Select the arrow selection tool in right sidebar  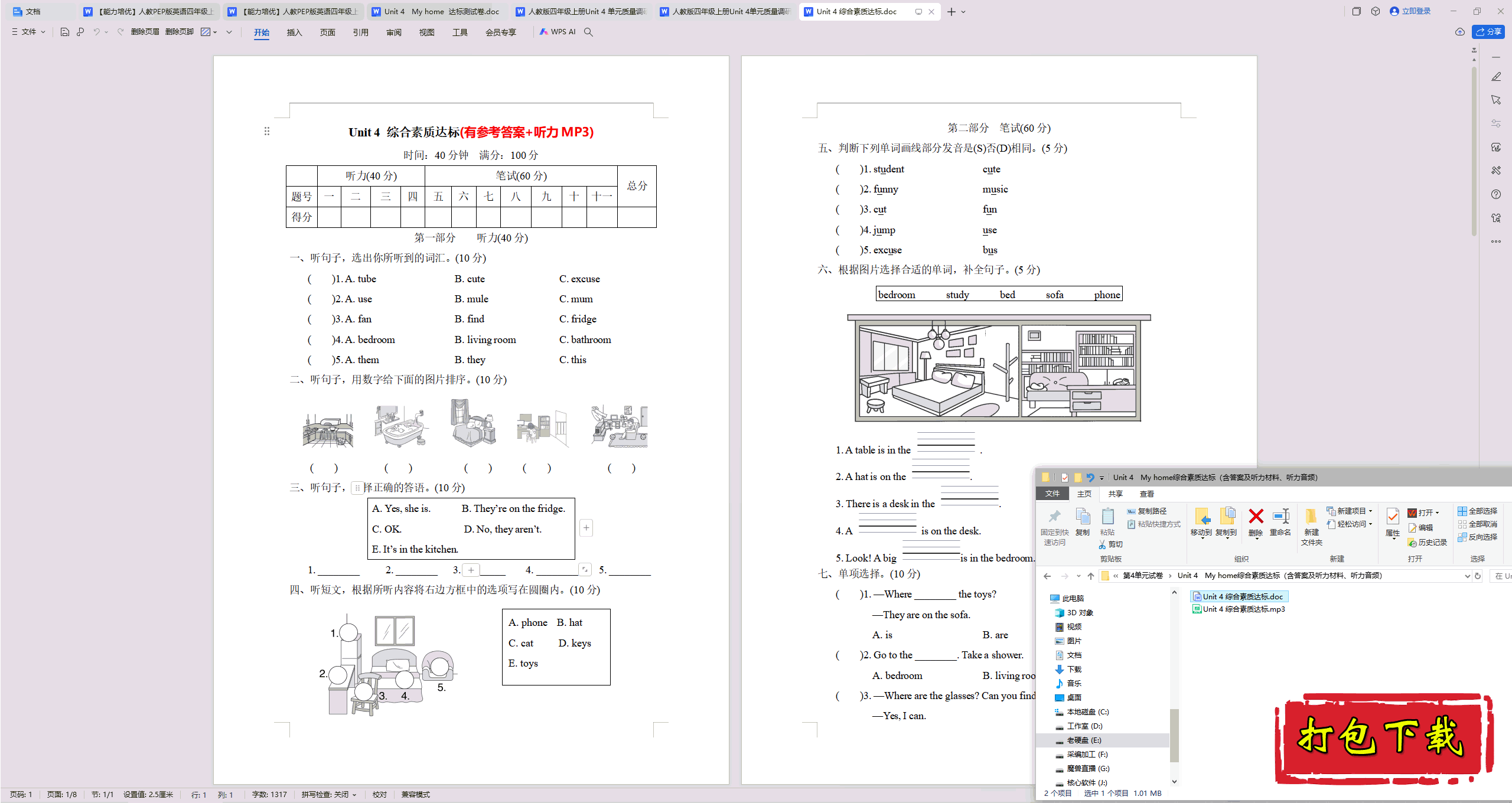1496,100
